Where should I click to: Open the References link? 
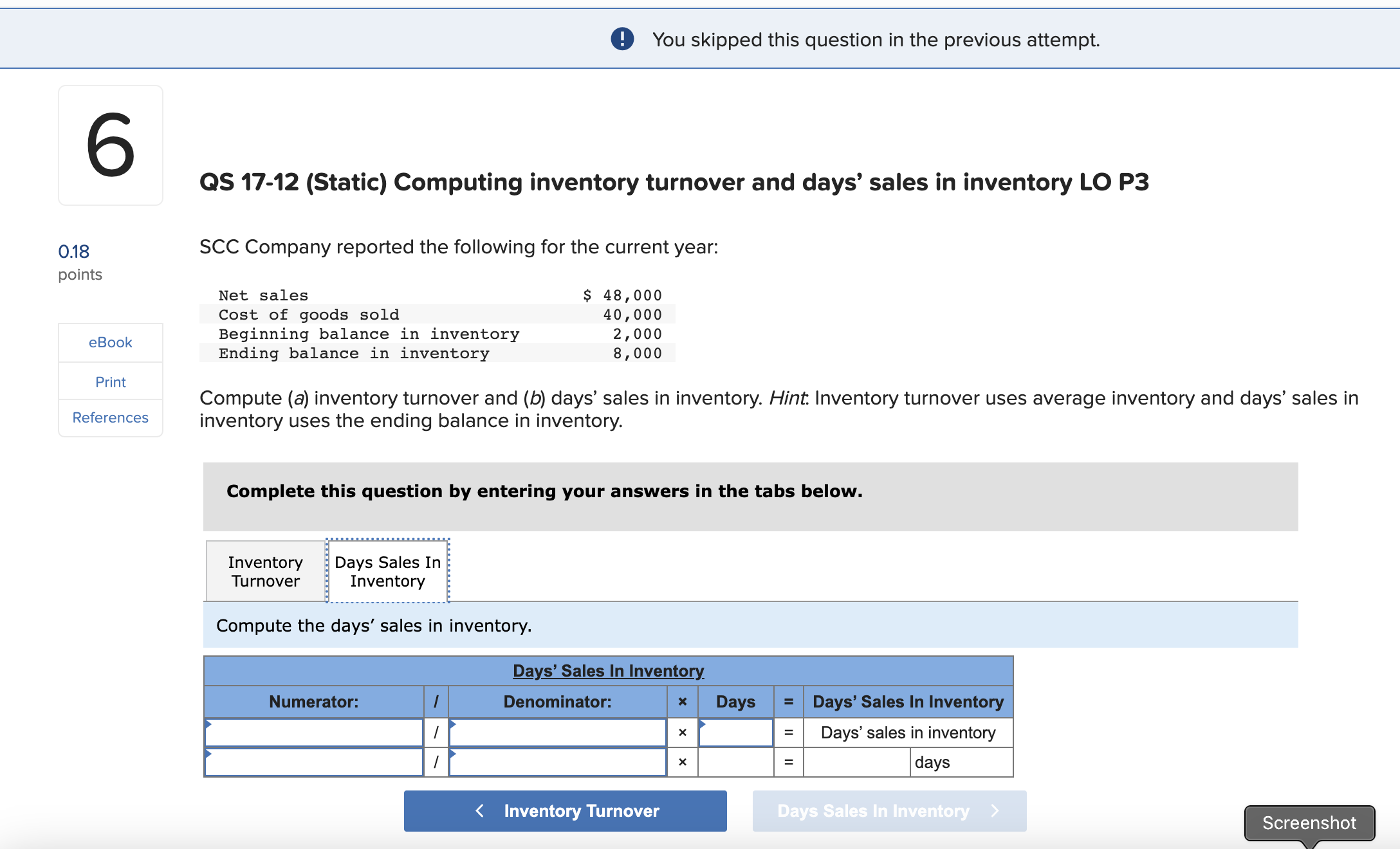(110, 417)
